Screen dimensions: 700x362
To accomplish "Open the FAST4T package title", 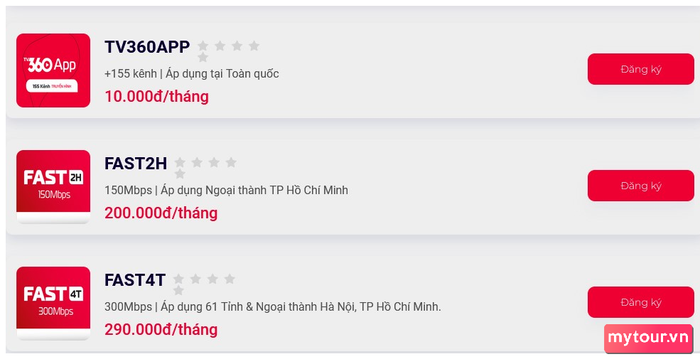I will 135,280.
